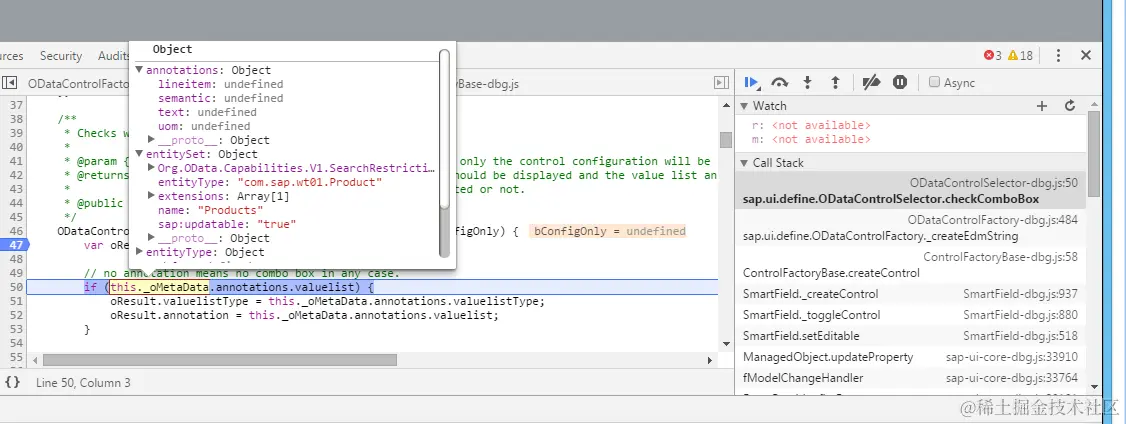The width and height of the screenshot is (1126, 424).
Task: Open ODataControlSelector-dbg.js:50 source link
Action: click(993, 183)
